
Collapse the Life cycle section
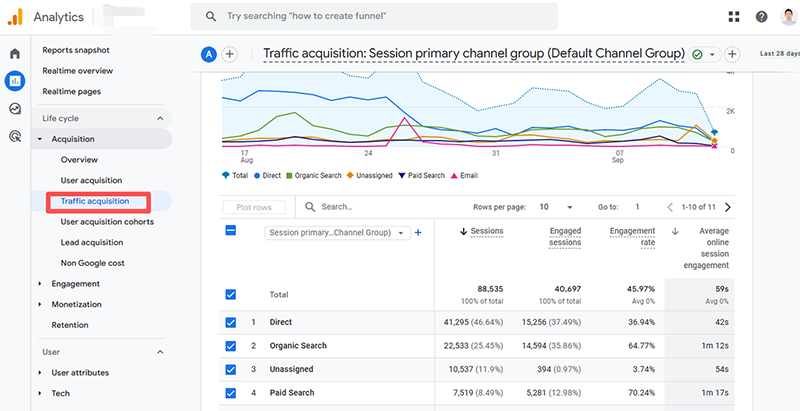click(x=160, y=118)
